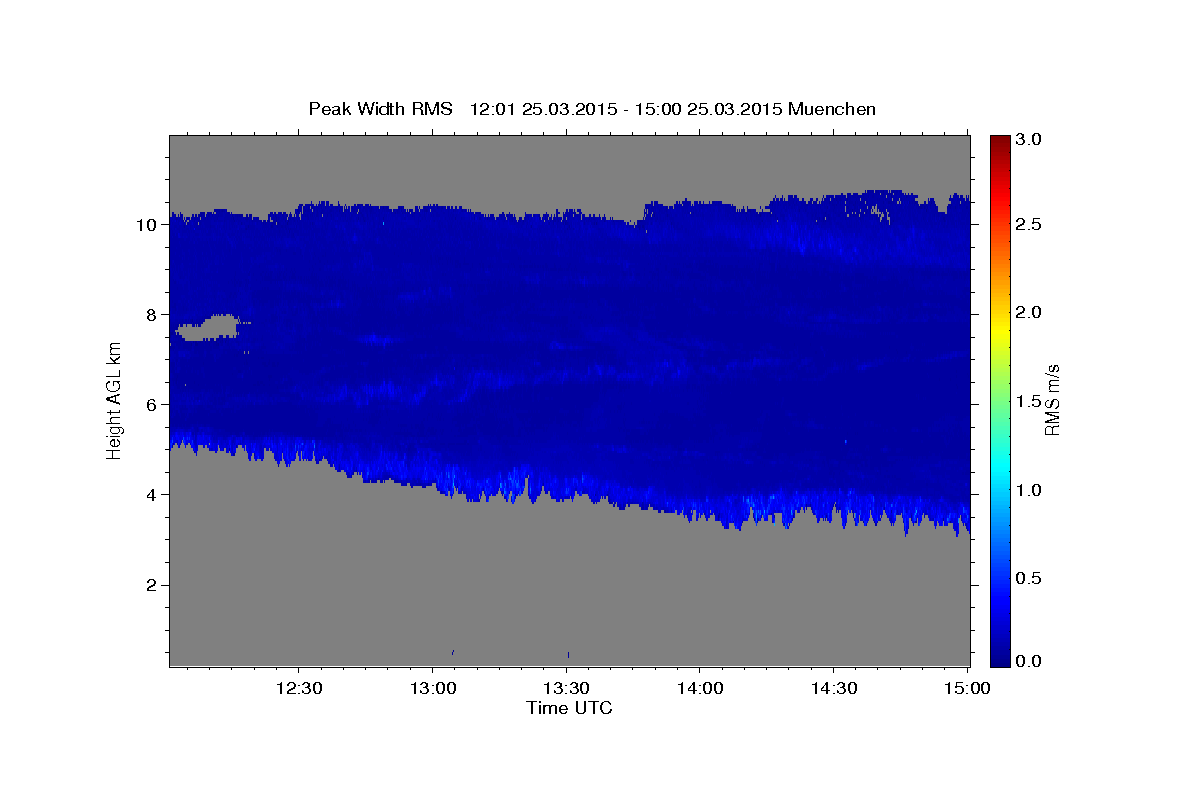Click the 'Muenchen' location in title
Image resolution: width=1200 pixels, height=800 pixels.
click(x=832, y=109)
